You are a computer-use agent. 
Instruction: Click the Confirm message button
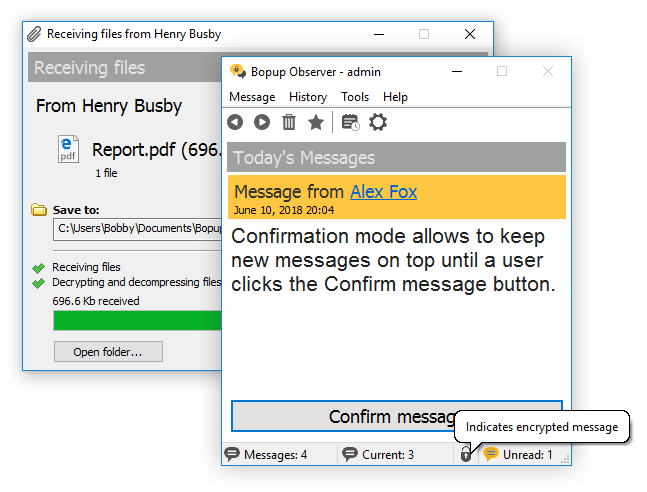(397, 416)
